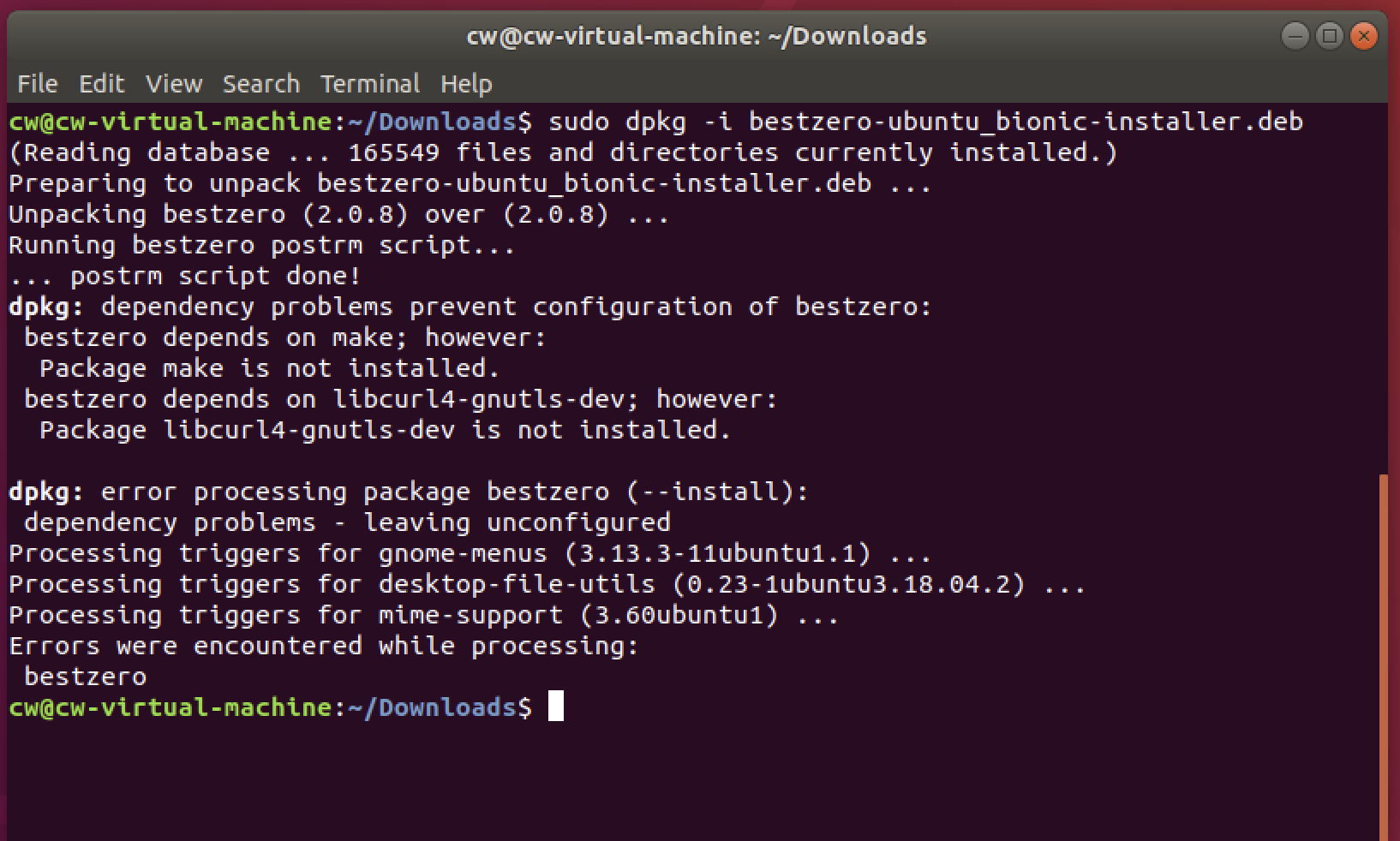The width and height of the screenshot is (1400, 841).
Task: Click the "Reading database" output line
Action: click(x=562, y=152)
